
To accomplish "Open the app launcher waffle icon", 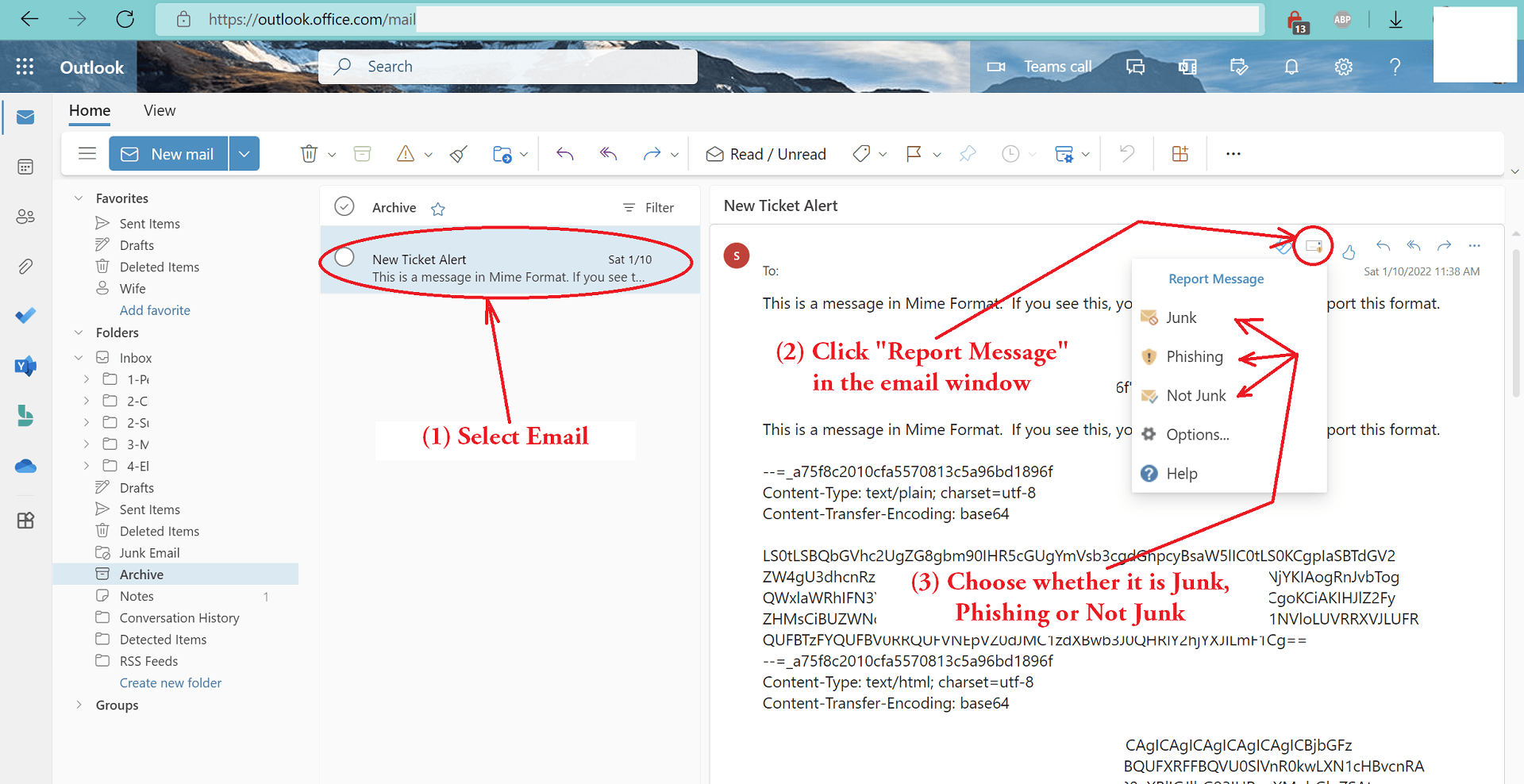I will tap(25, 67).
